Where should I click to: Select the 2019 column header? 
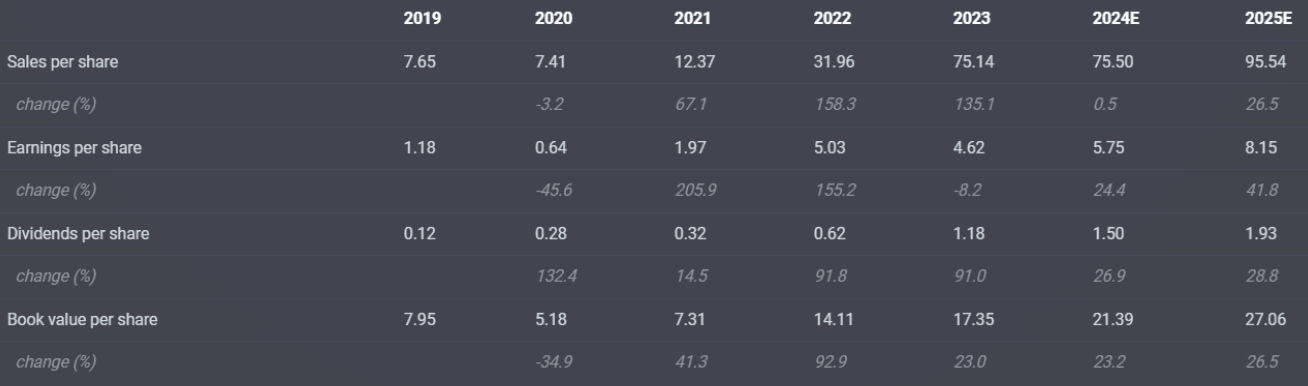point(420,19)
